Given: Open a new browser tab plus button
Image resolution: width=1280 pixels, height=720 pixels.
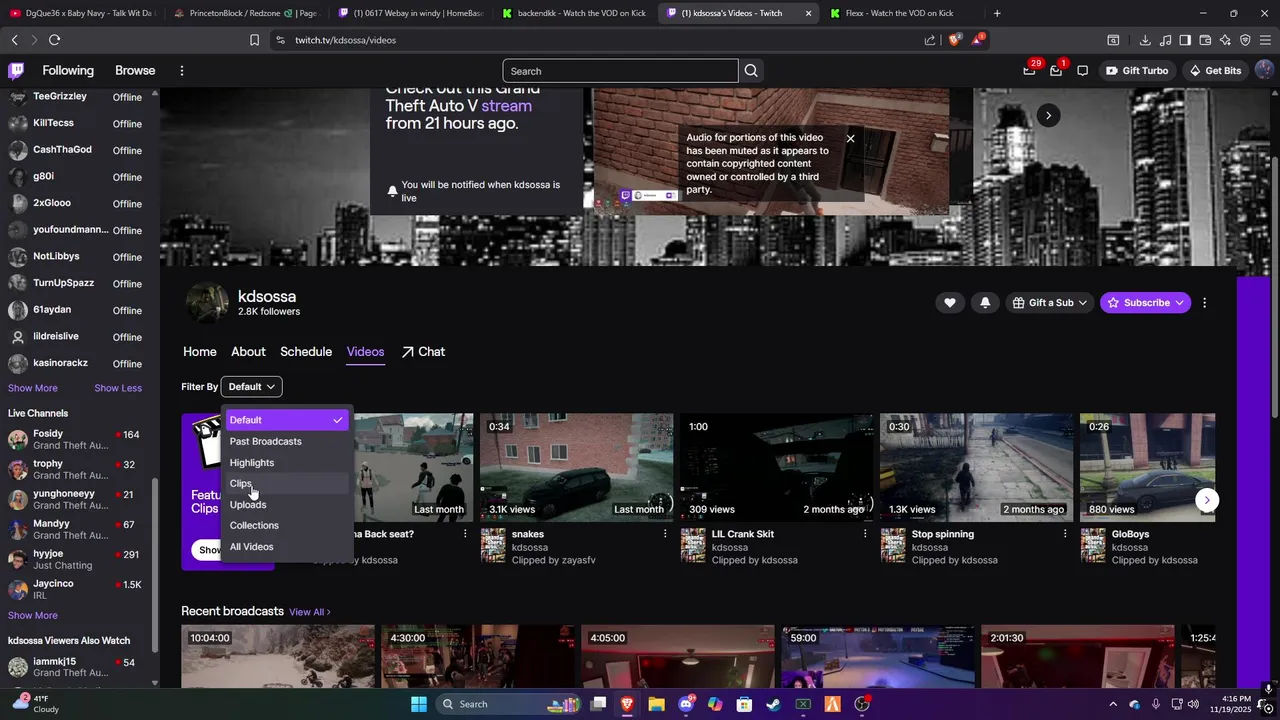Looking at the screenshot, I should pyautogui.click(x=997, y=13).
